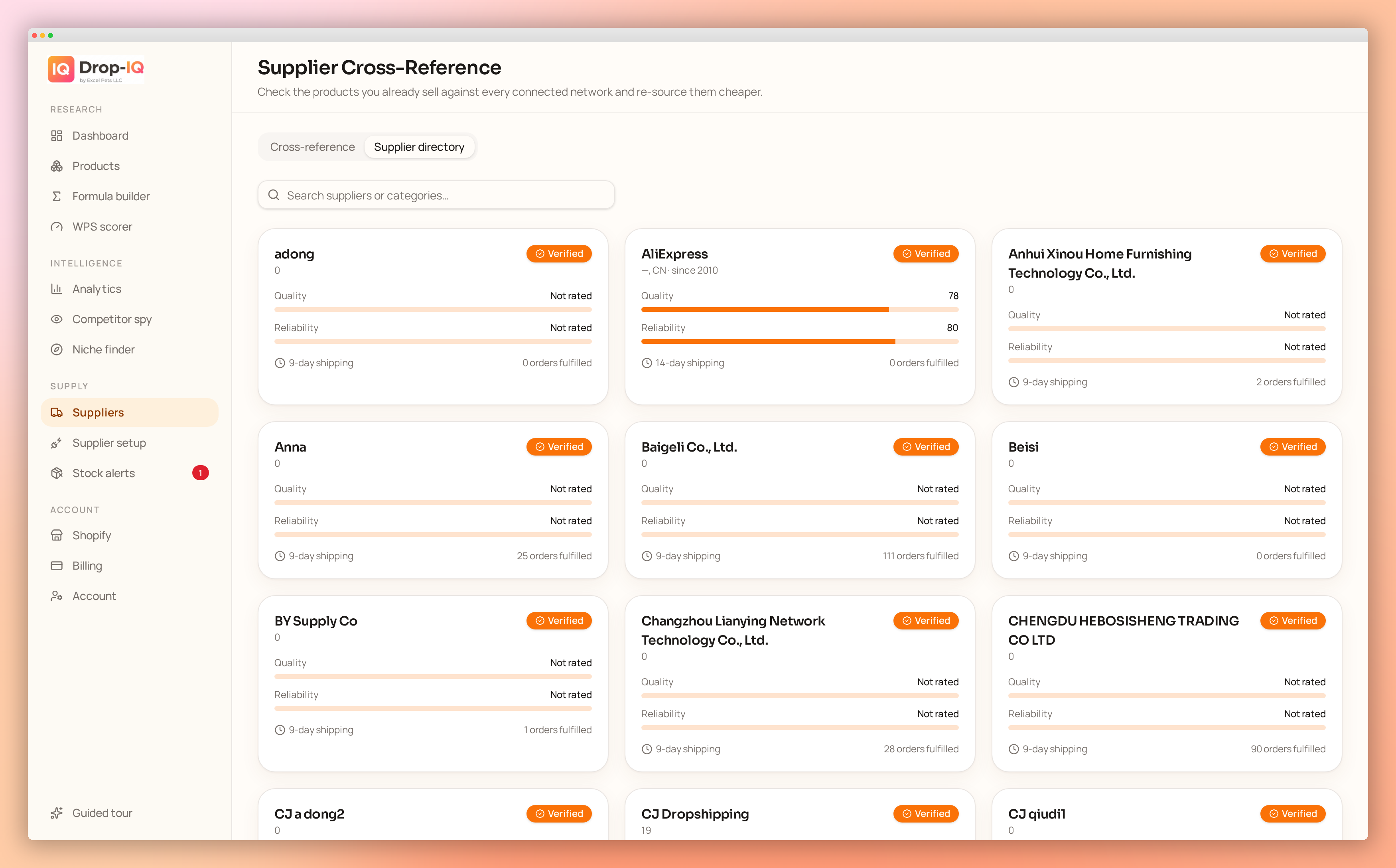Click the WPS scorer gauge icon
The image size is (1396, 868).
pos(56,227)
